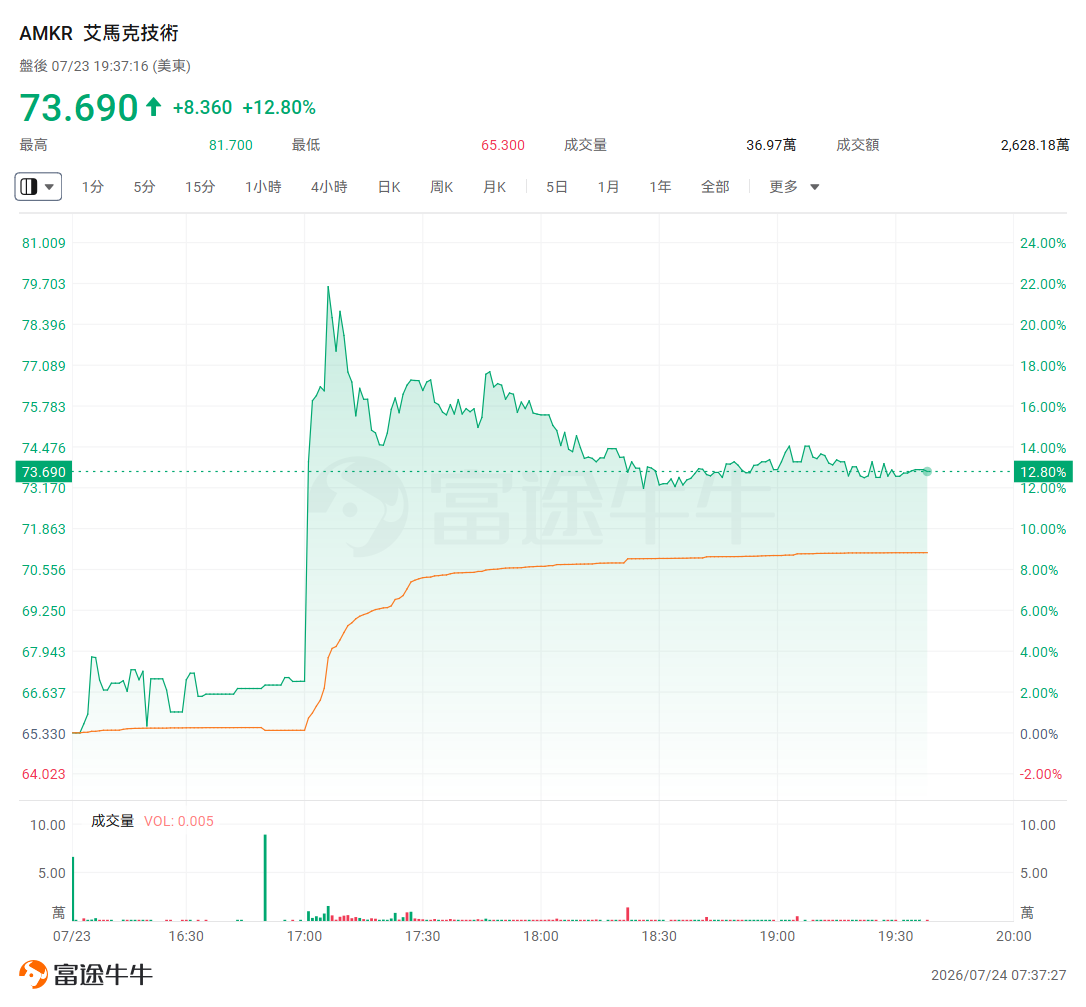Select the 5日 range
Image resolution: width=1086 pixels, height=1007 pixels.
[x=557, y=187]
